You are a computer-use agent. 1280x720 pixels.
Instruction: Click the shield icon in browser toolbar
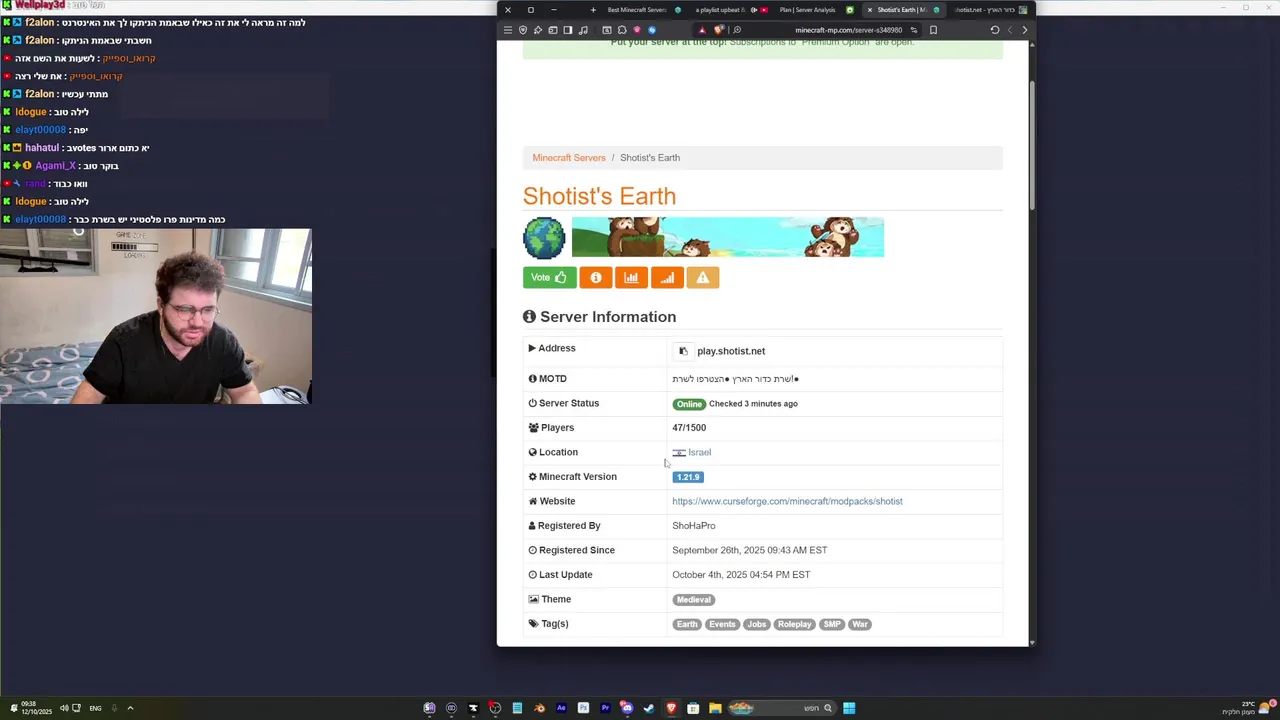click(x=523, y=30)
